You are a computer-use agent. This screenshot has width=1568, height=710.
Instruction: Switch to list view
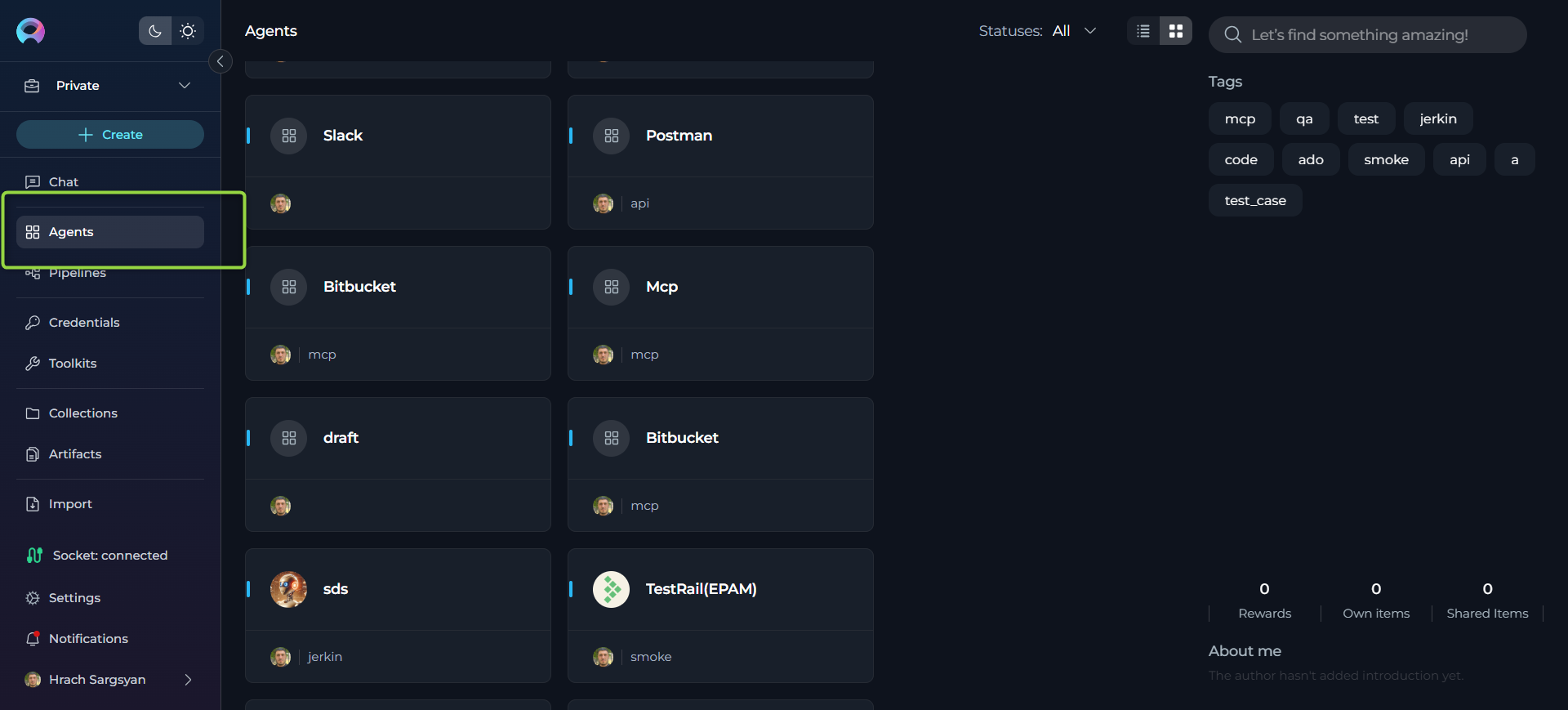coord(1143,31)
